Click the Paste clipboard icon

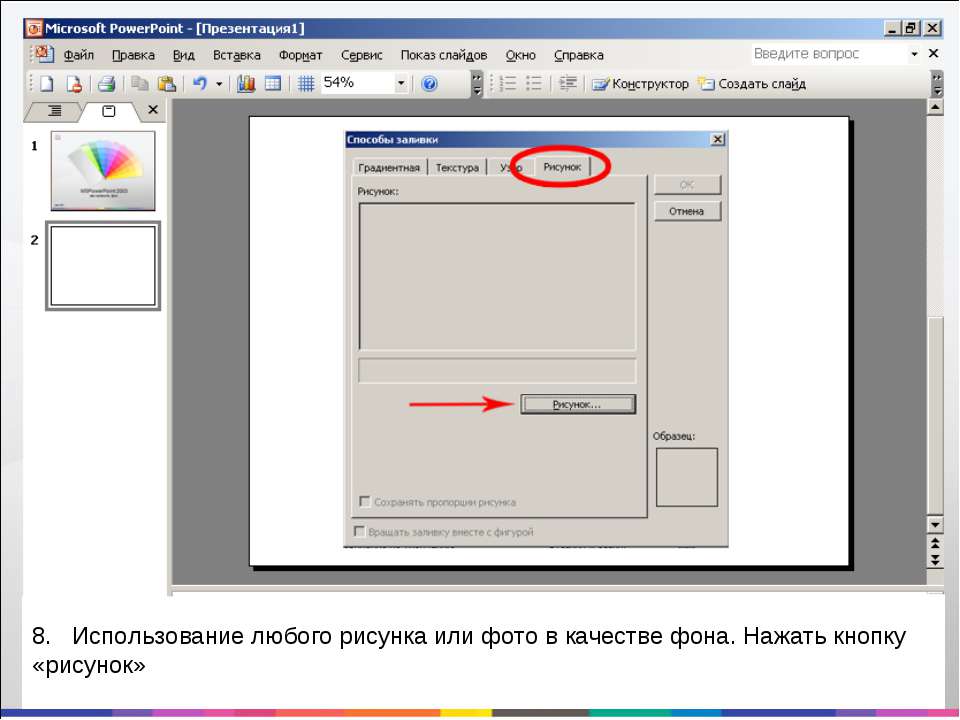click(166, 84)
